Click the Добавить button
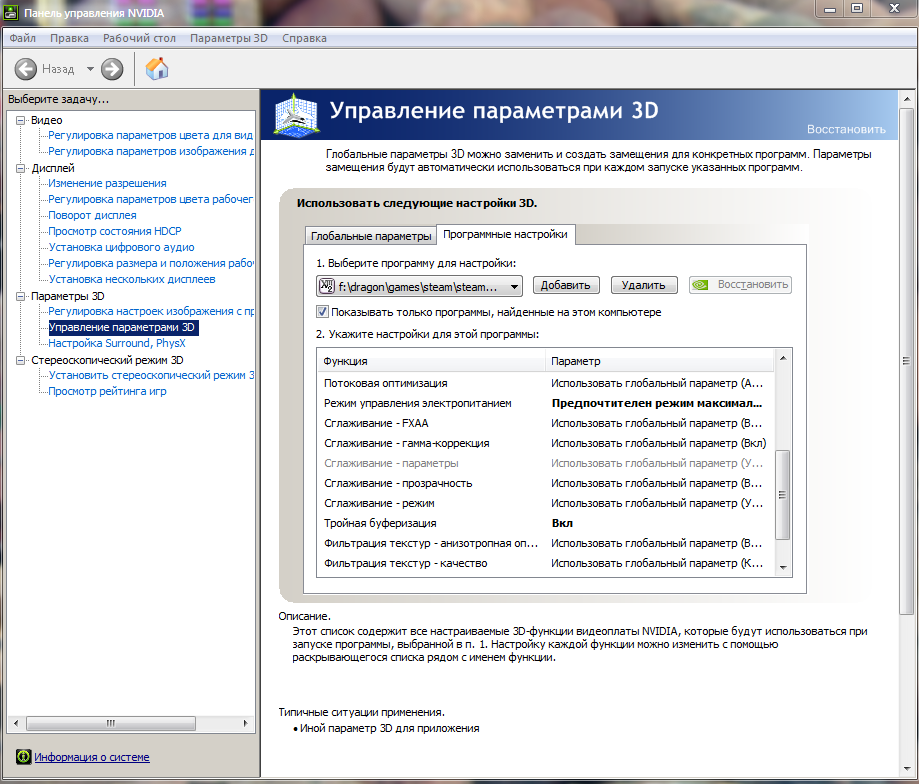 coord(566,285)
